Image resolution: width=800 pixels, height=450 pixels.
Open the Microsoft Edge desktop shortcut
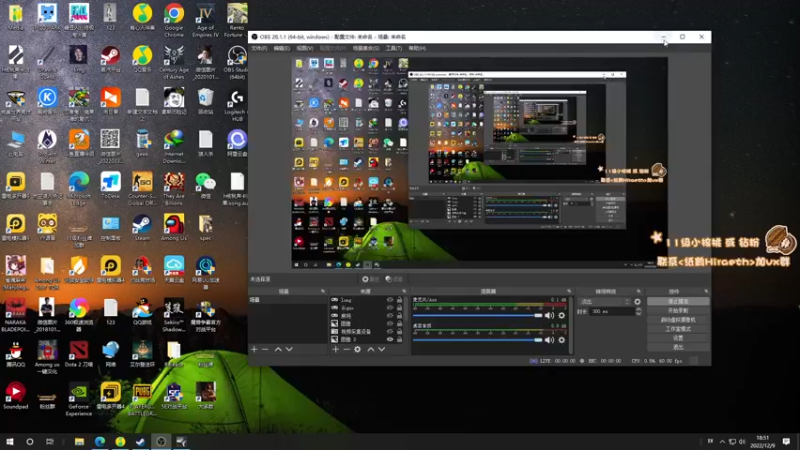[x=79, y=188]
